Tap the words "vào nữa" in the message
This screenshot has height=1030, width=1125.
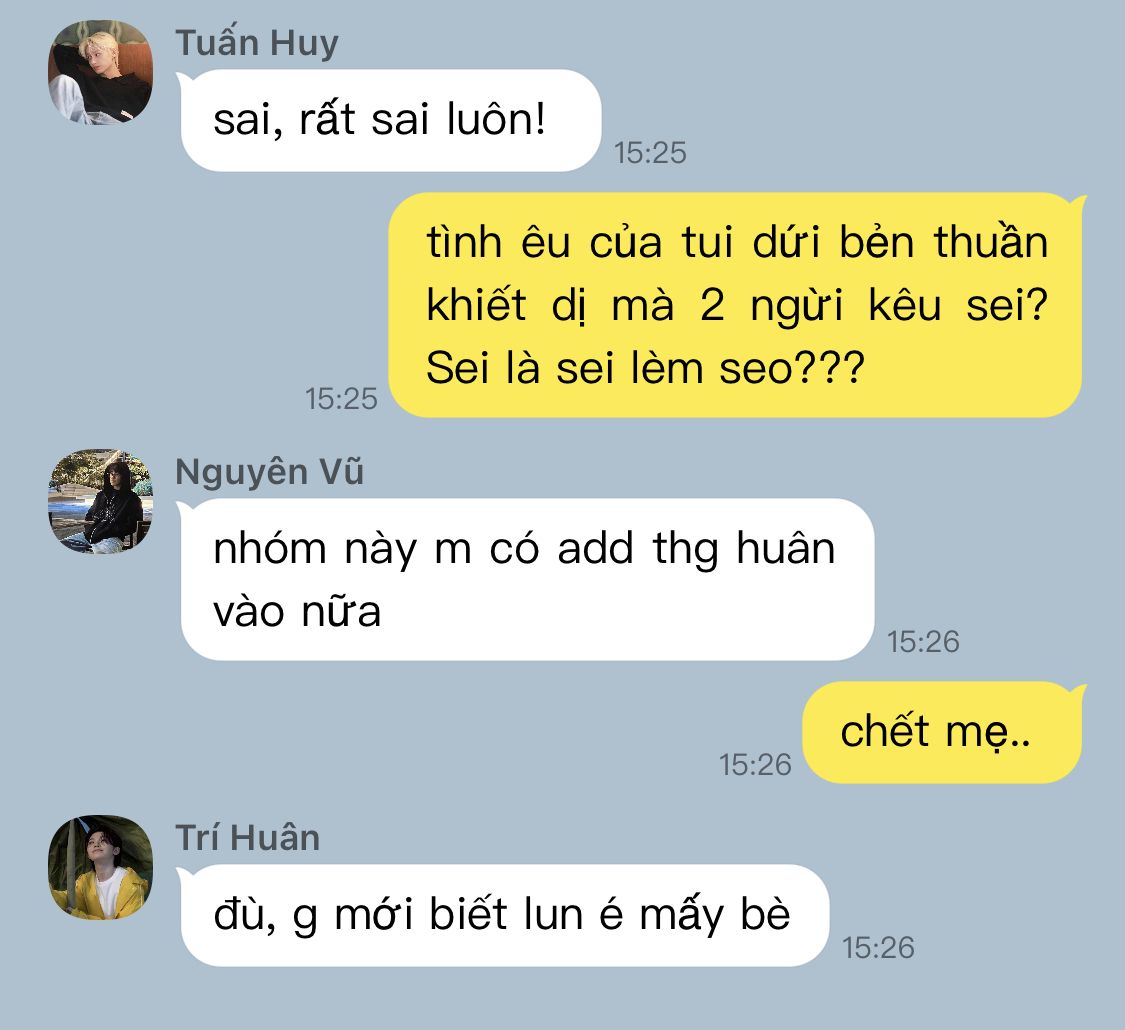pyautogui.click(x=296, y=612)
